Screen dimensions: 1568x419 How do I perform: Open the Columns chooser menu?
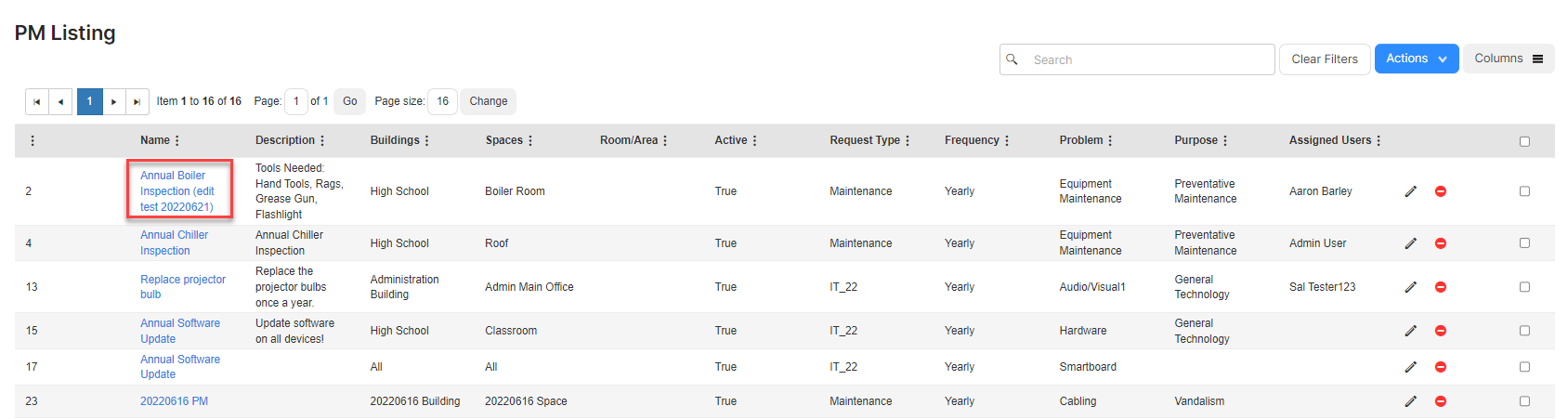[1509, 59]
